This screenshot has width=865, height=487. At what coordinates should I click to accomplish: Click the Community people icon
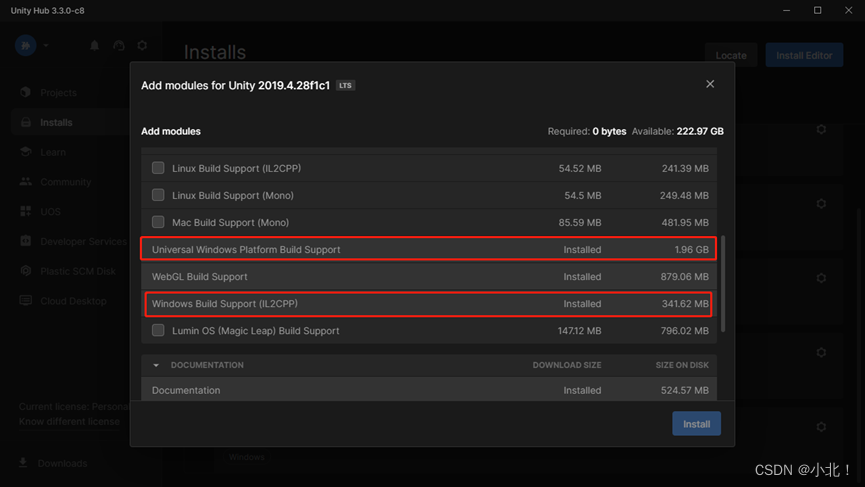(25, 181)
